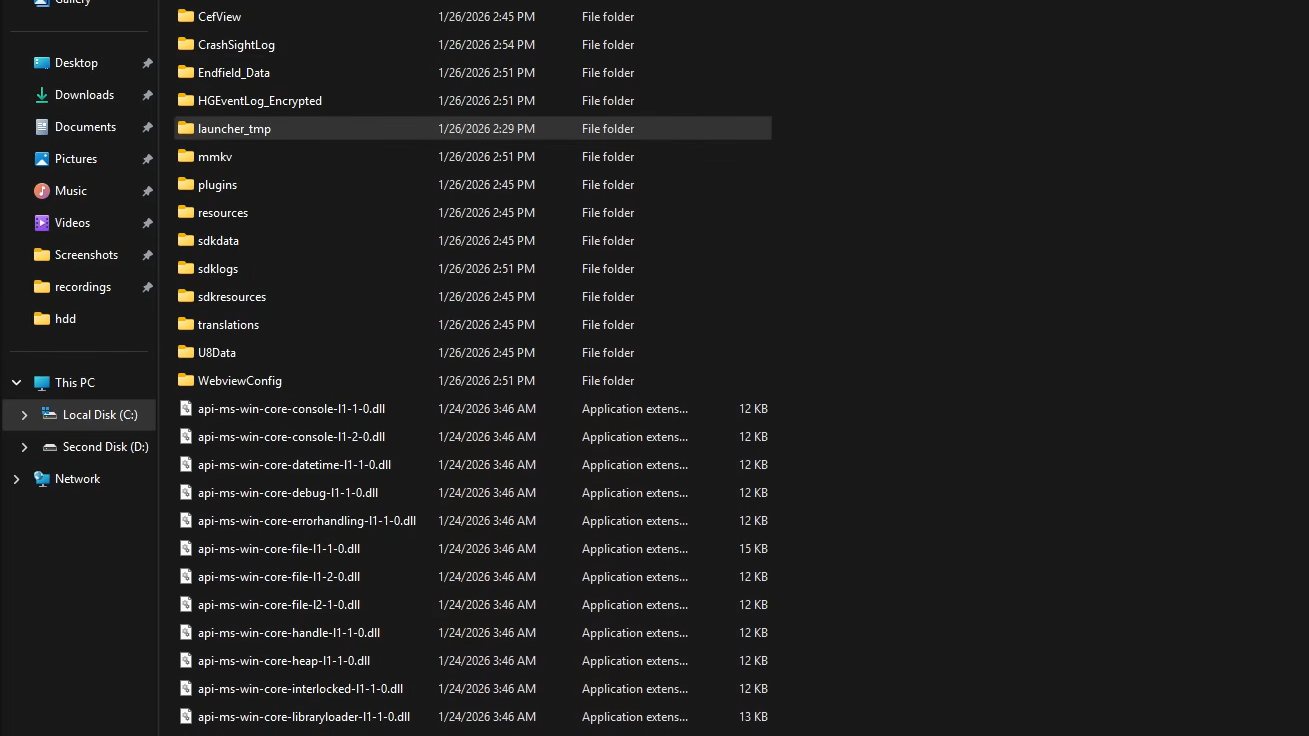This screenshot has height=736, width=1309.
Task: Open Downloads via its green arrow icon
Action: [x=42, y=95]
